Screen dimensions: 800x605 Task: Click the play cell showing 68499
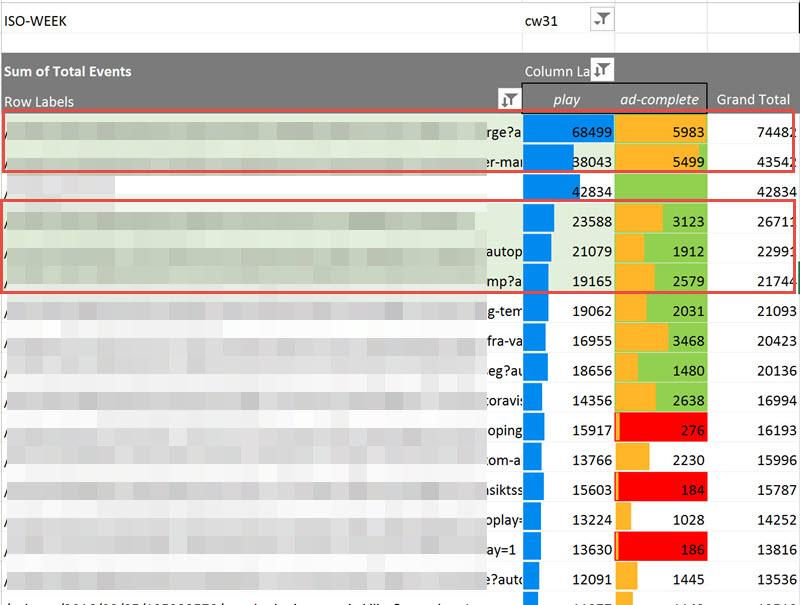coord(567,132)
